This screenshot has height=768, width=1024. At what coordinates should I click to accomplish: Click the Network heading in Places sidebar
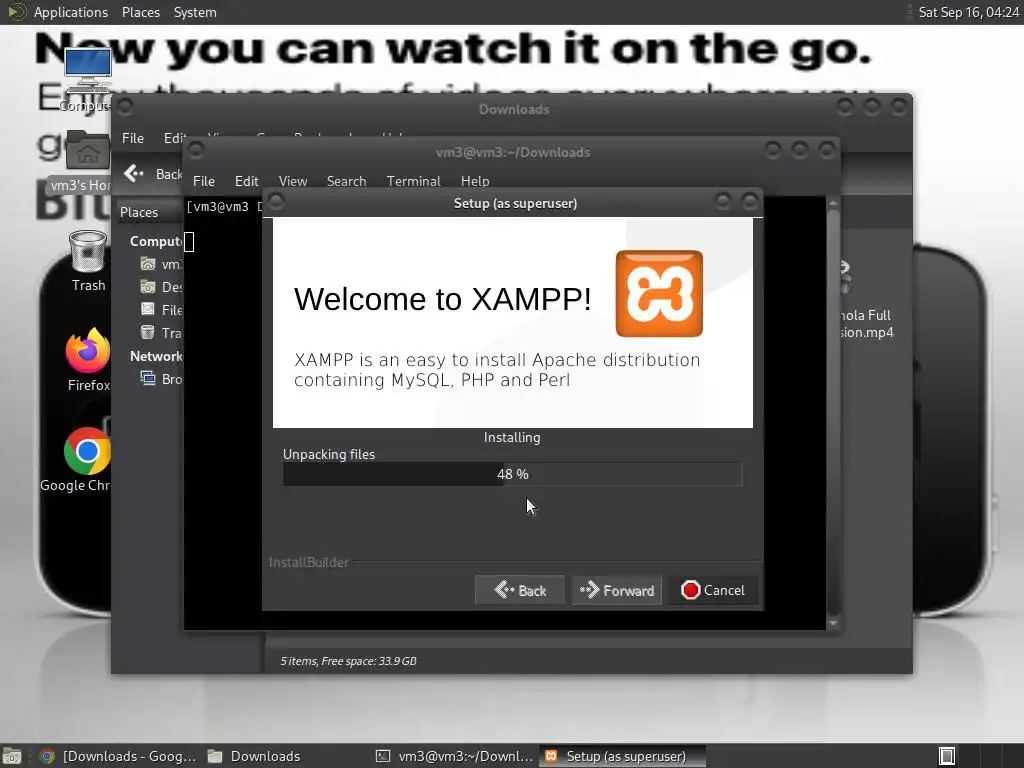pyautogui.click(x=155, y=356)
